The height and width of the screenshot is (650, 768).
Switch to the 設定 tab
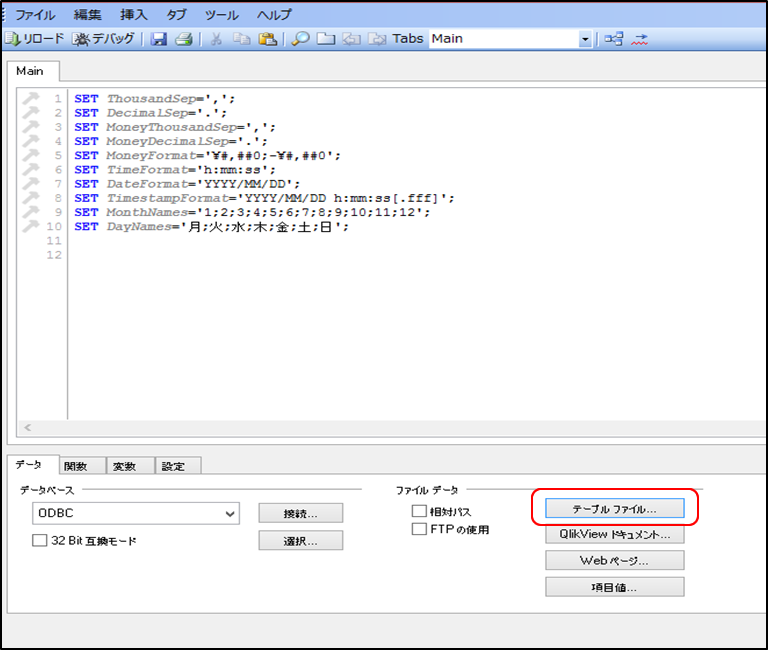coord(178,466)
